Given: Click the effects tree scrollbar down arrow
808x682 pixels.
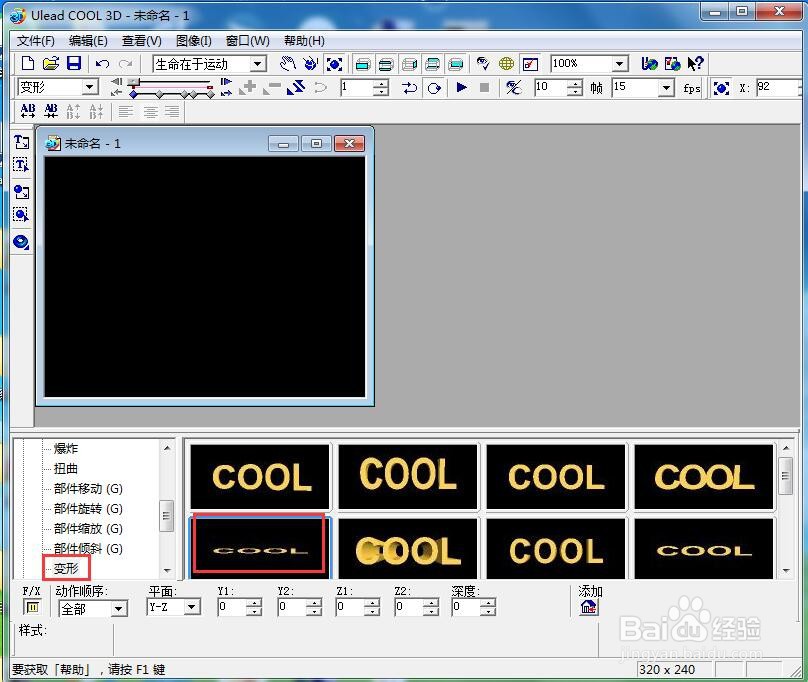Looking at the screenshot, I should 167,571.
